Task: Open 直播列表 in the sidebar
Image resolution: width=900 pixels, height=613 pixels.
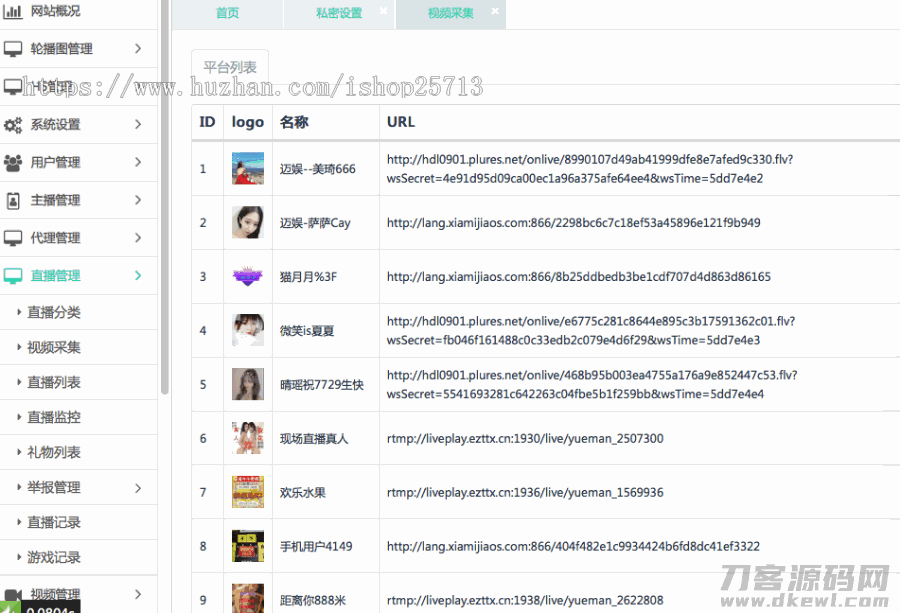Action: pyautogui.click(x=54, y=382)
